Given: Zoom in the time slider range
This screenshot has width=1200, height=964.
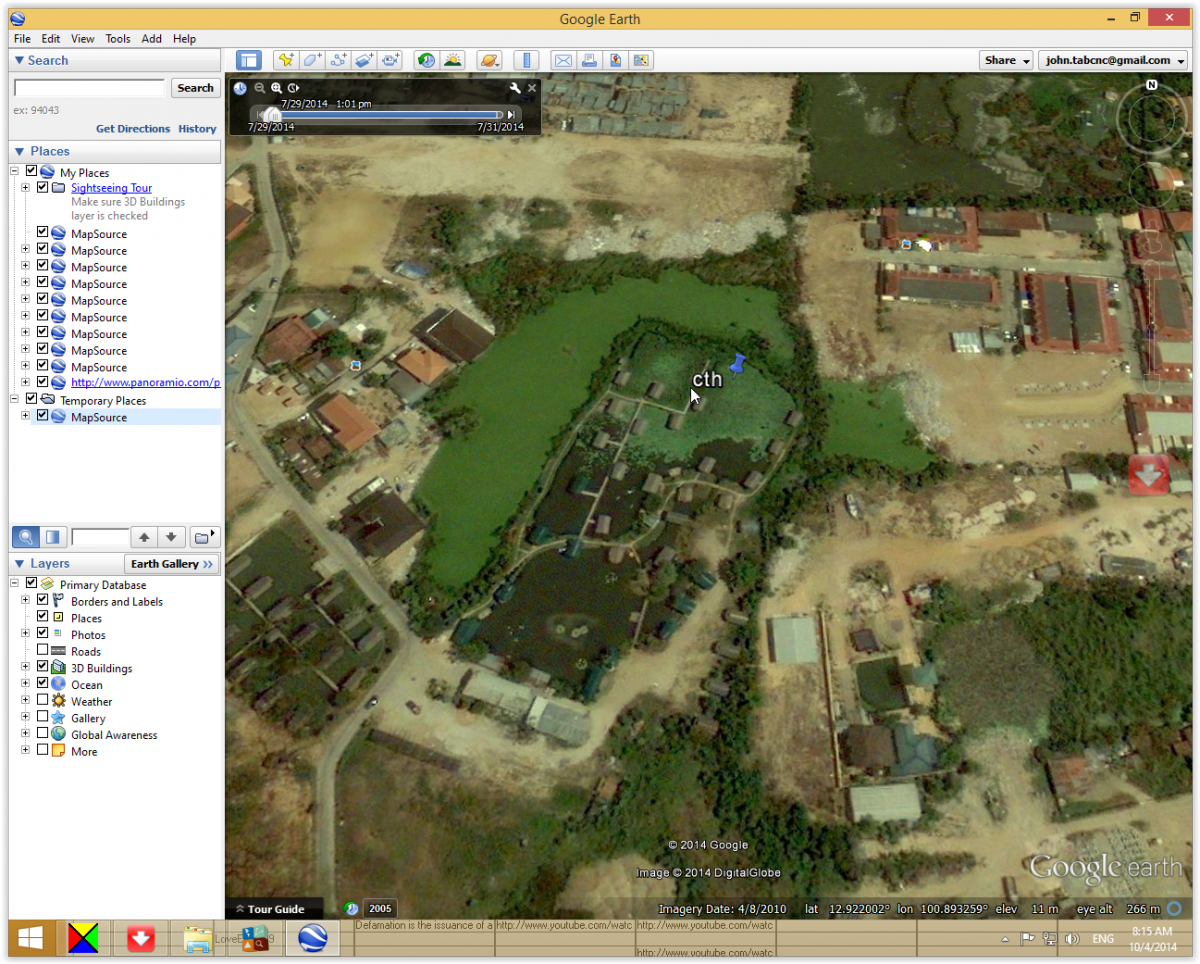Looking at the screenshot, I should [x=277, y=88].
